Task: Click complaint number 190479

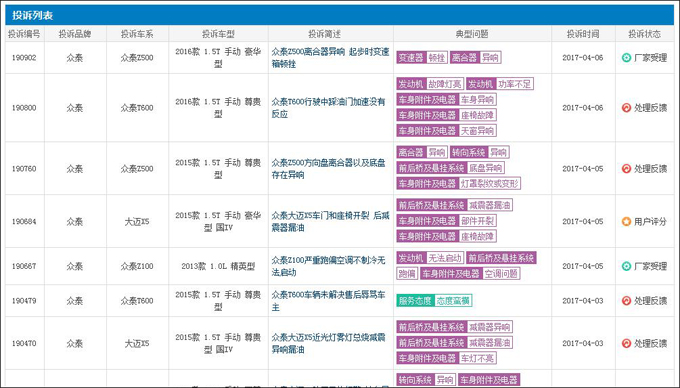Action: 24,300
